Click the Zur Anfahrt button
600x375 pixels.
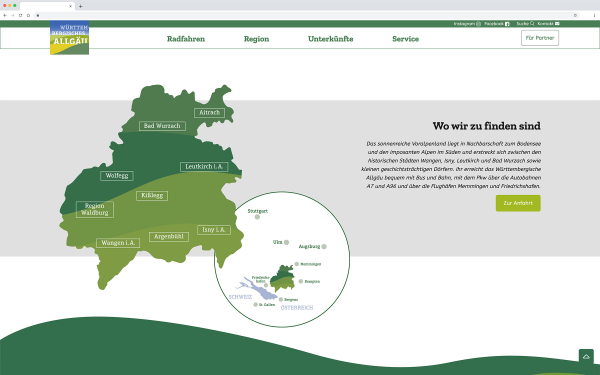coord(518,203)
